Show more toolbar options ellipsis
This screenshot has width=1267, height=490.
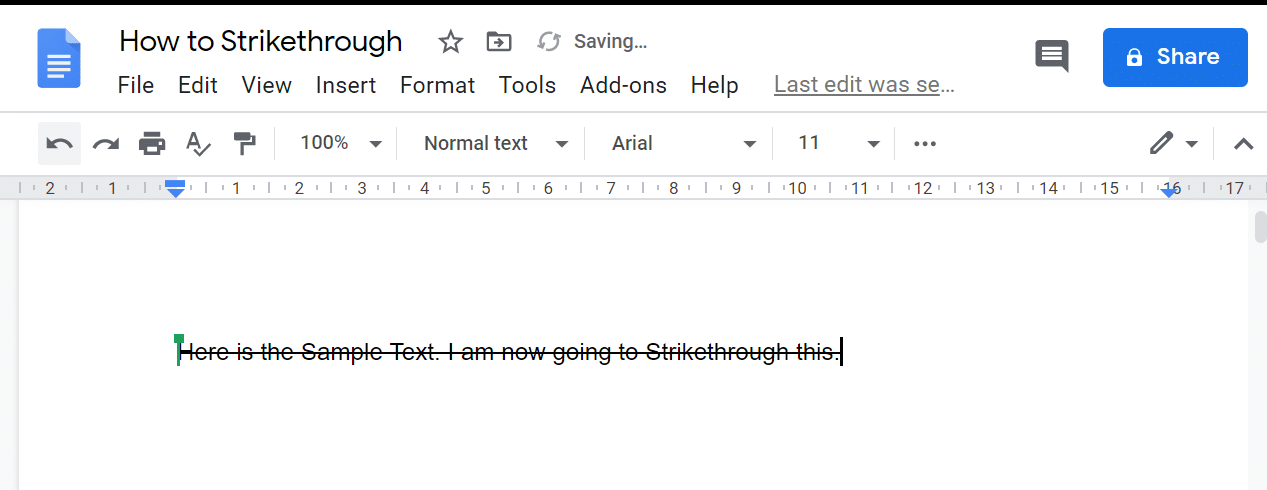pyautogui.click(x=925, y=144)
